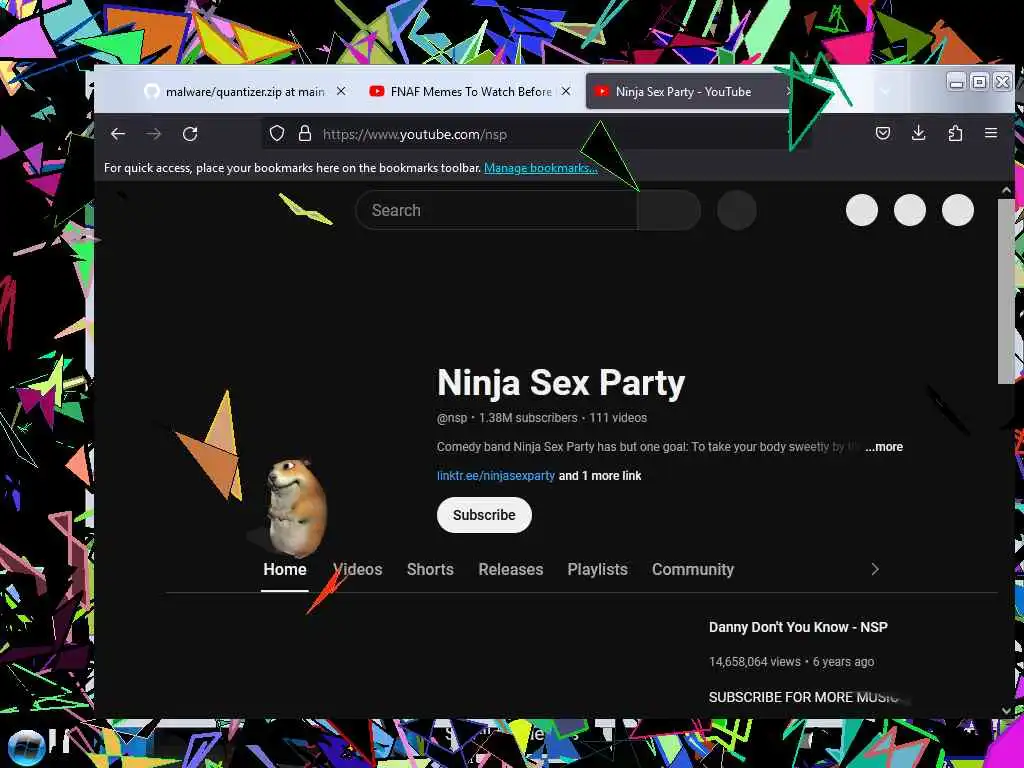Save page to Pocket
Image resolution: width=1024 pixels, height=768 pixels.
coord(883,134)
